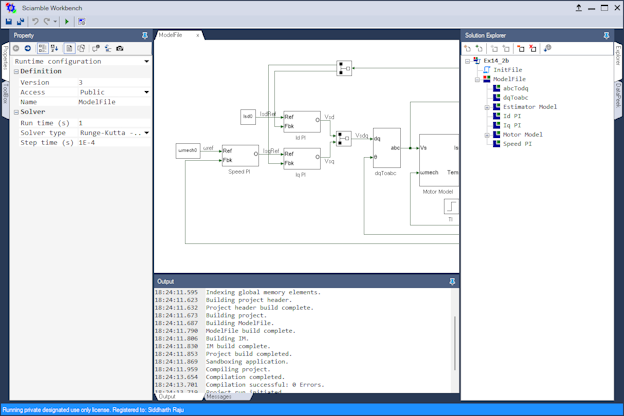Viewport: 624px width, 416px height.
Task: Toggle the Motor Model tree expander
Action: coord(487,135)
